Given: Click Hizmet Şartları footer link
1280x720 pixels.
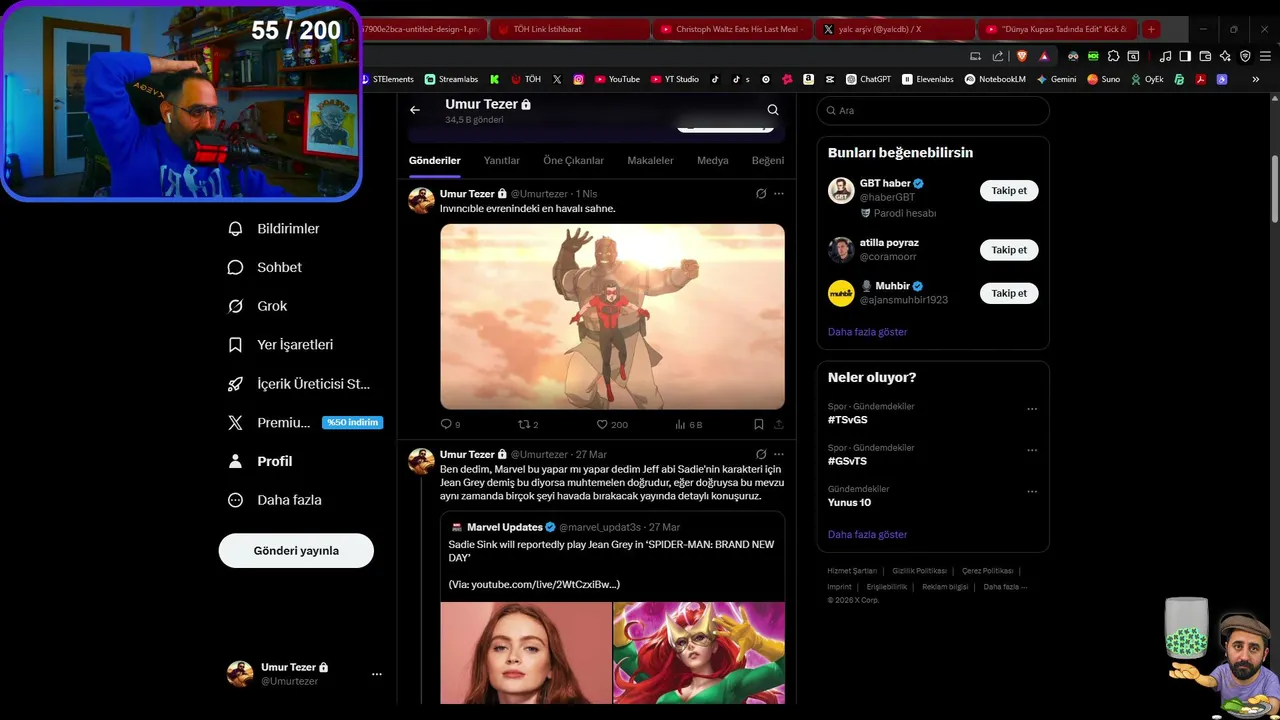Looking at the screenshot, I should point(852,571).
